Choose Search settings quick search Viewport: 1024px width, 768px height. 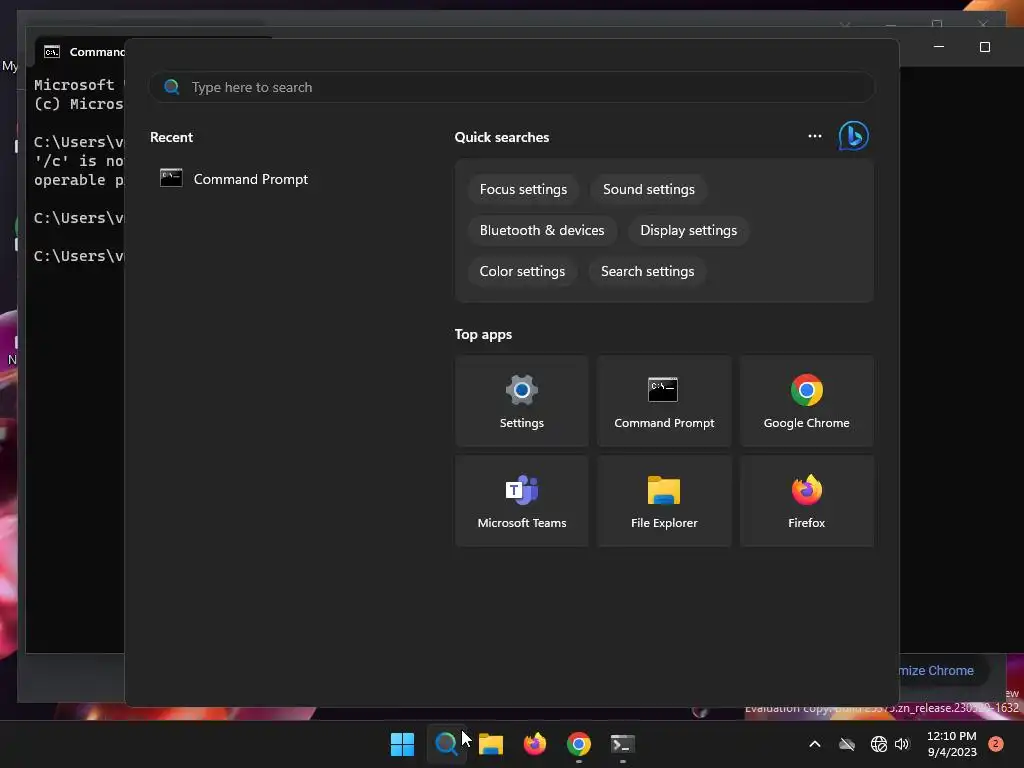click(647, 272)
